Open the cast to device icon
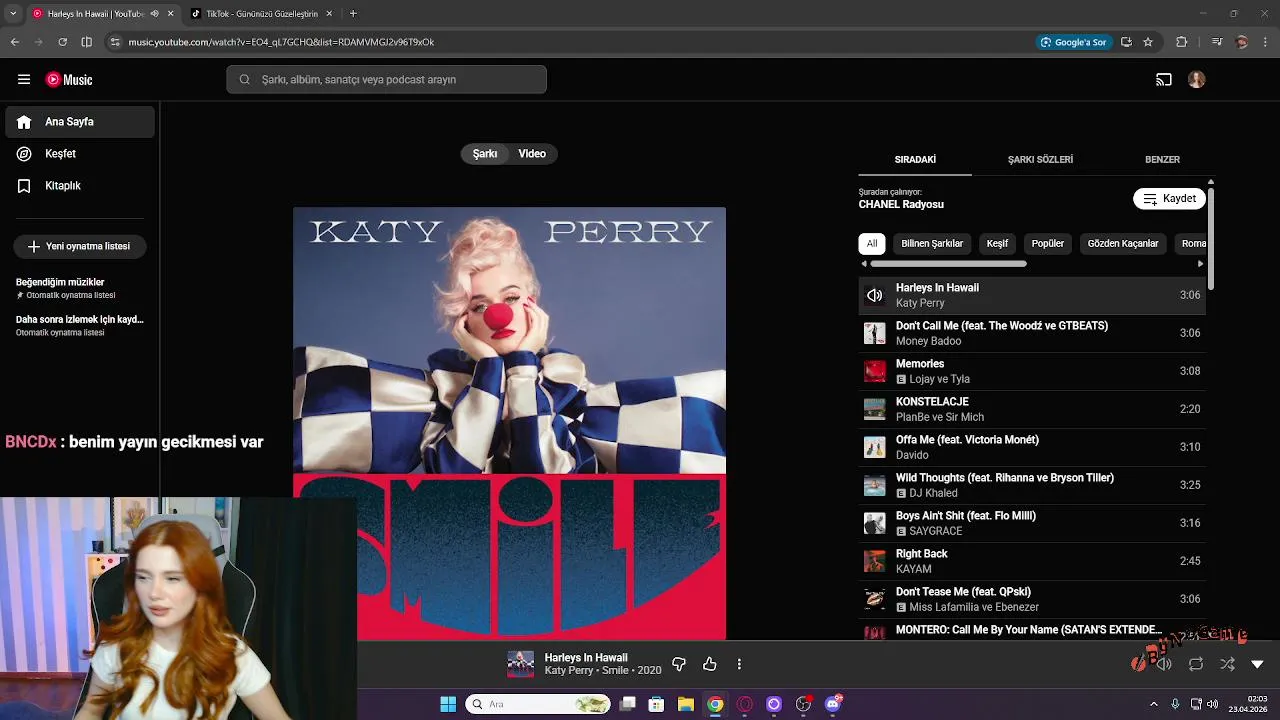Screen dimensions: 1280x720 [x=1164, y=80]
